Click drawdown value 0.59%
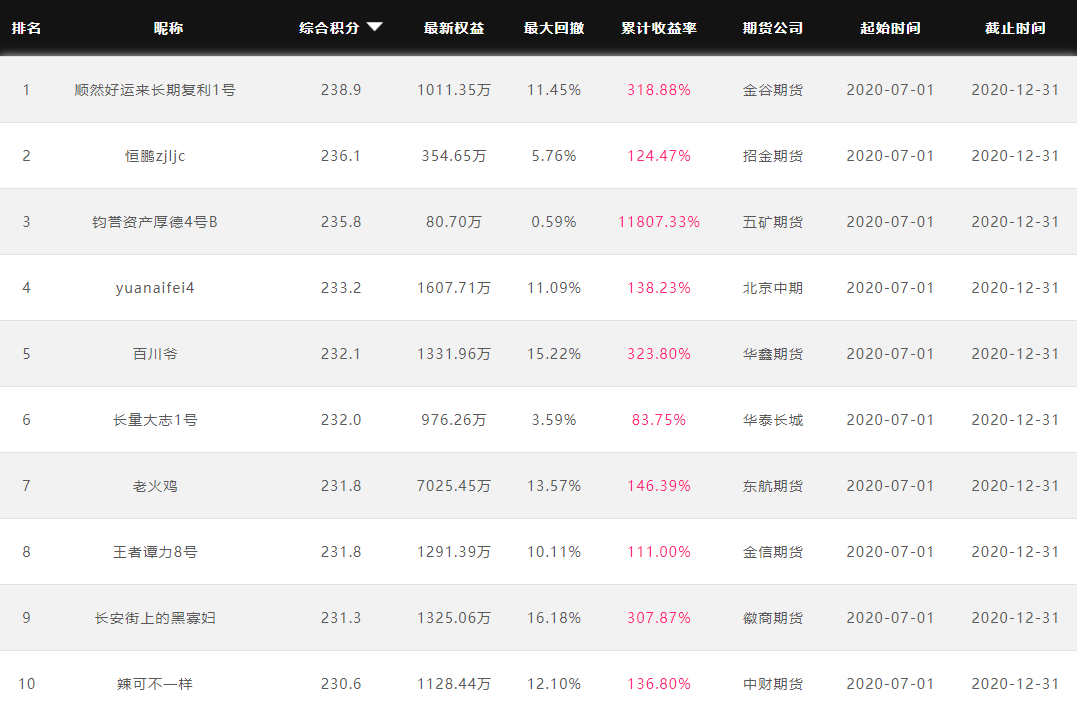 point(554,222)
